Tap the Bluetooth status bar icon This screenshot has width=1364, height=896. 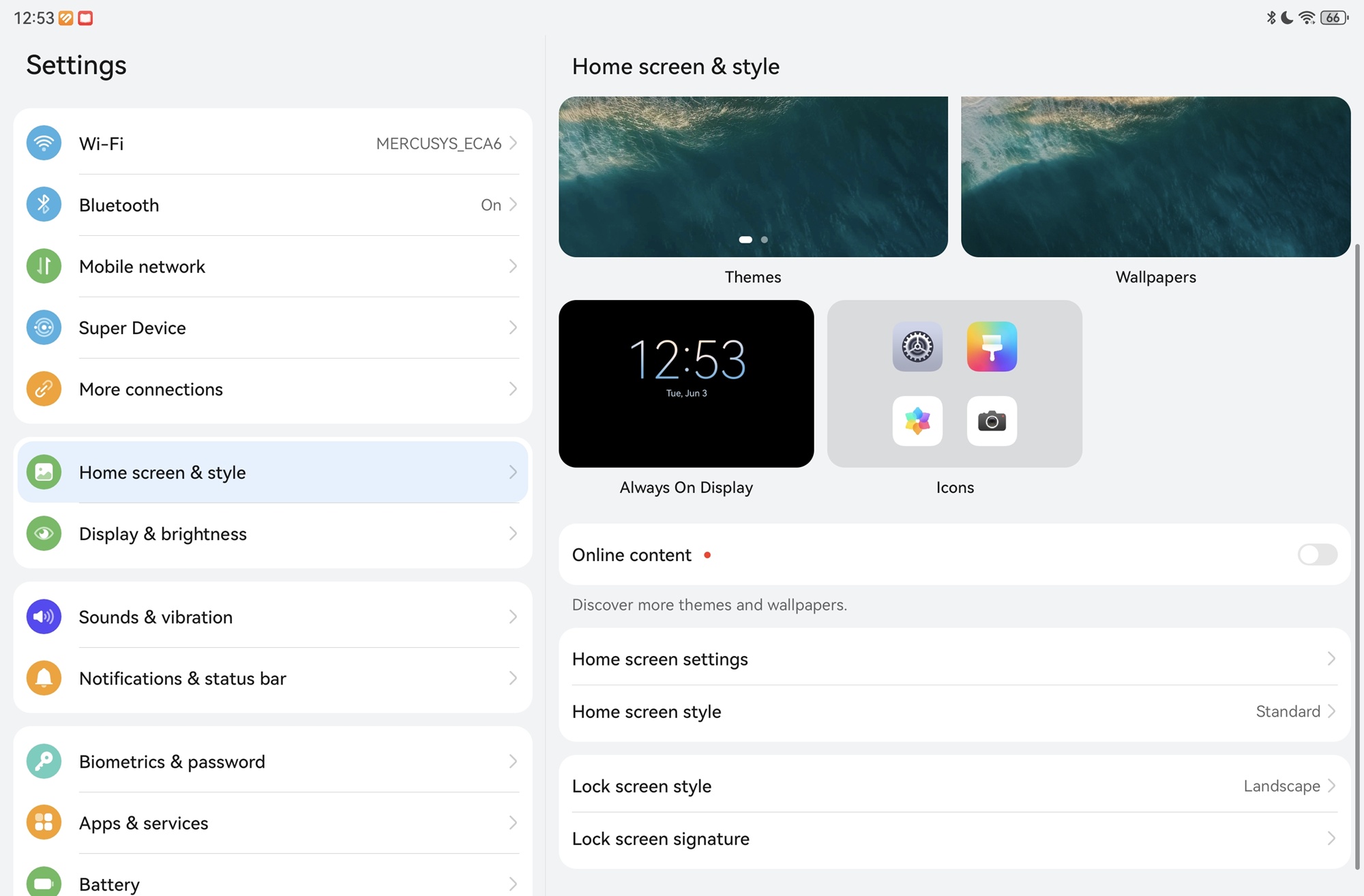pyautogui.click(x=1271, y=18)
